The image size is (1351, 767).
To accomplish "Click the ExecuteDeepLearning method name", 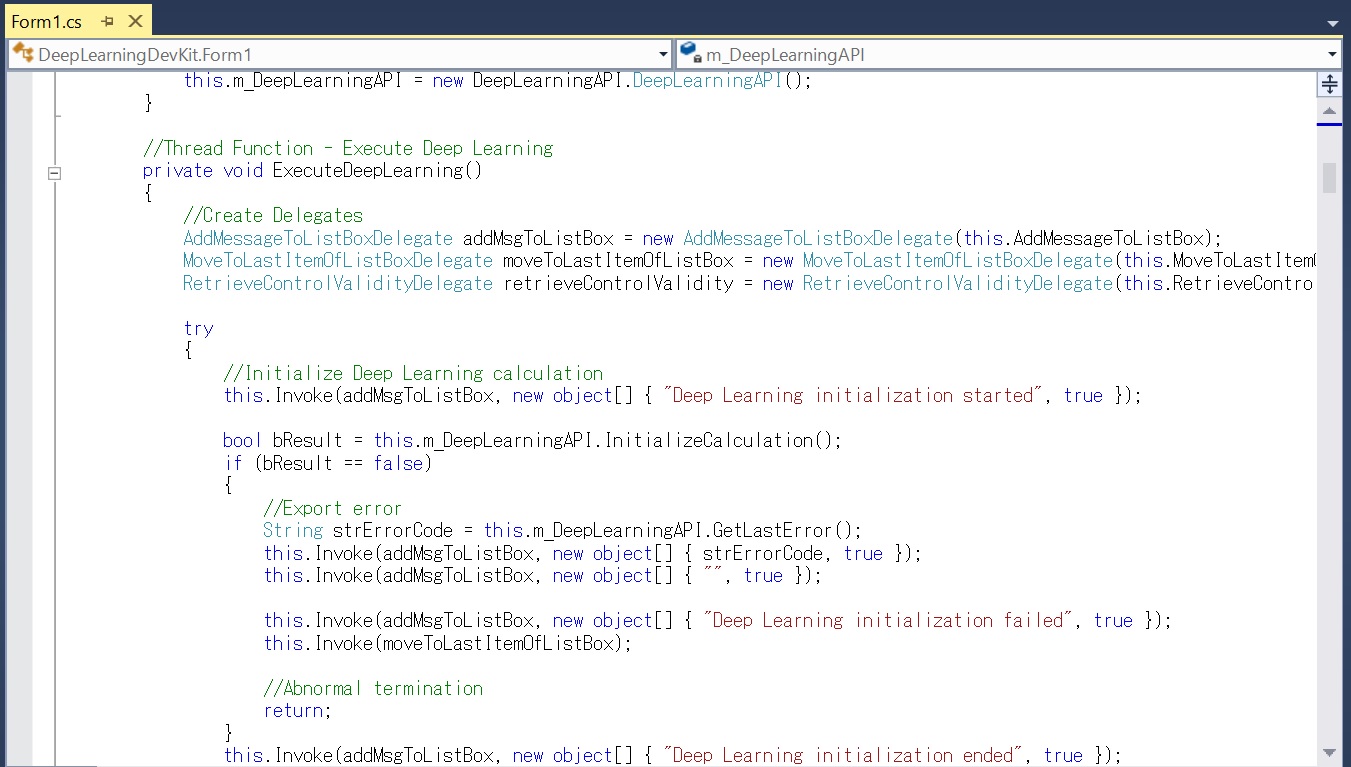I will pos(367,170).
